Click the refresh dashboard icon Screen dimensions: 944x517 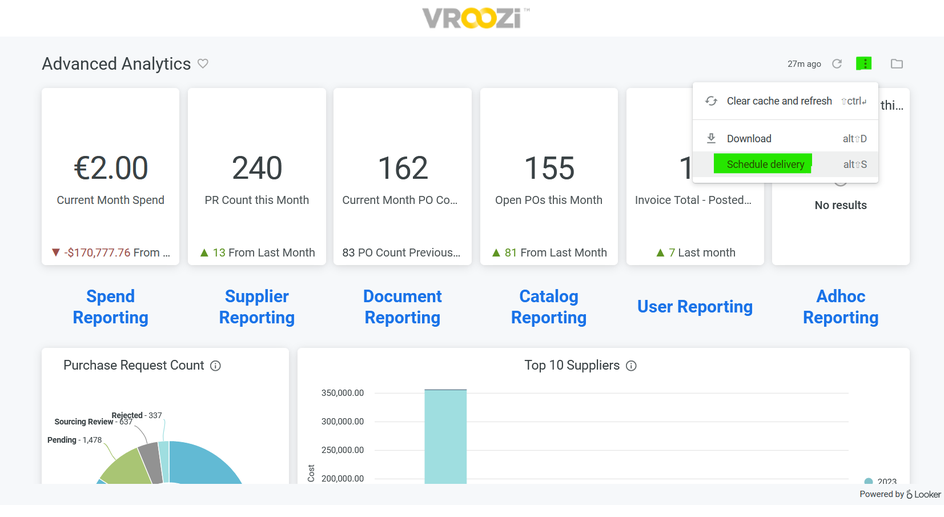[837, 64]
